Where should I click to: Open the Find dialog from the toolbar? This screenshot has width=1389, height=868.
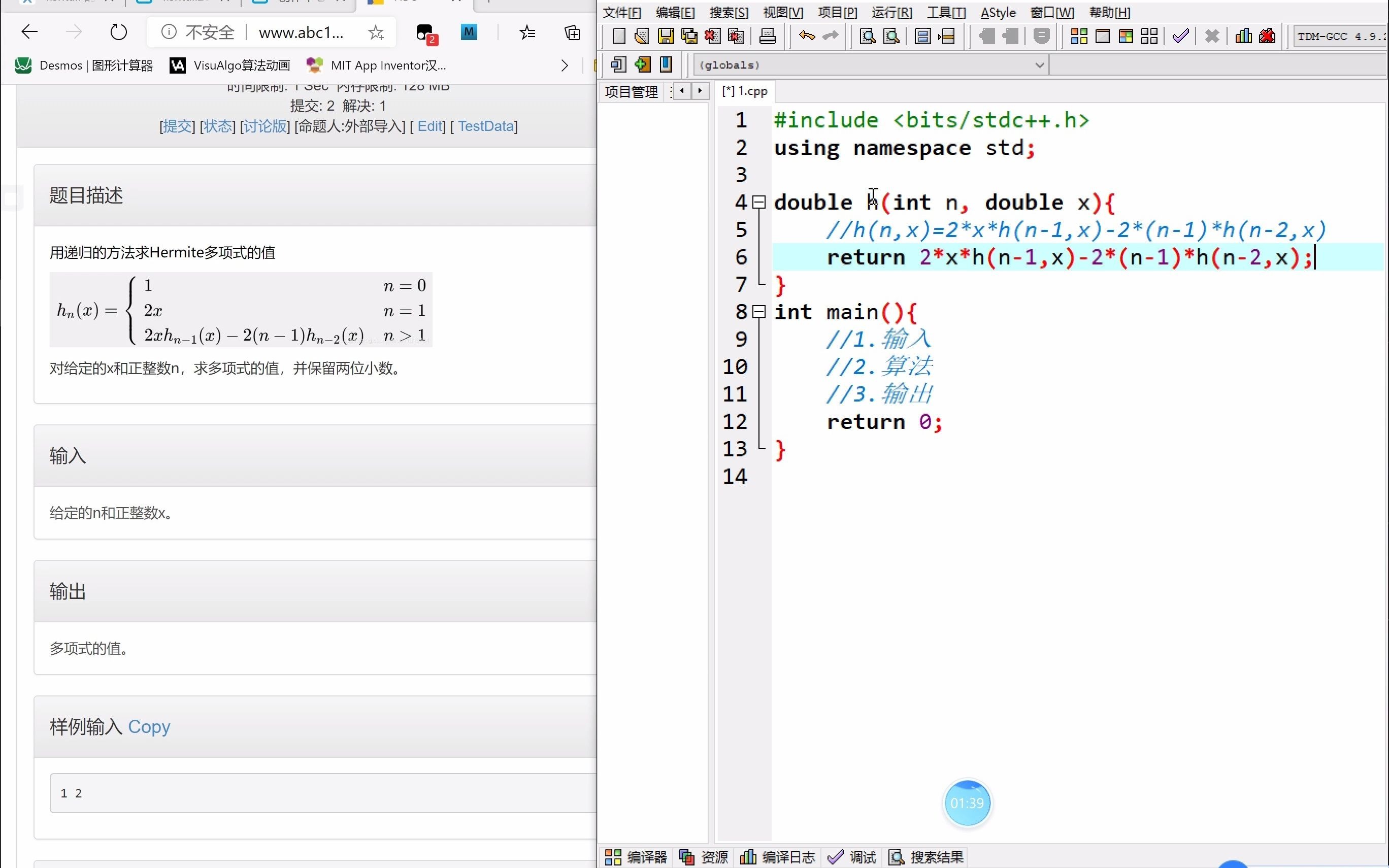pyautogui.click(x=867, y=37)
